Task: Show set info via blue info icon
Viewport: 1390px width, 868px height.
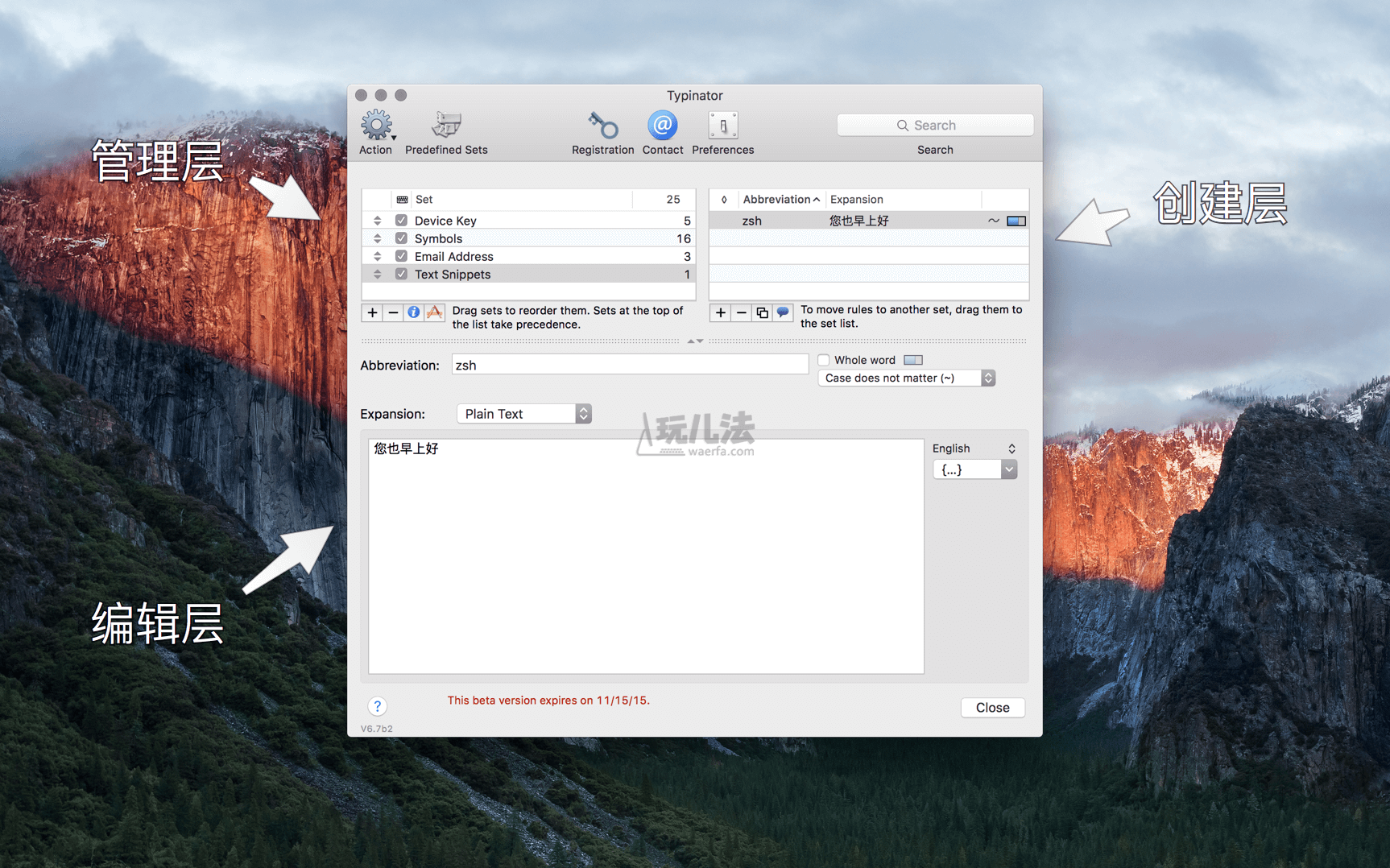Action: point(413,312)
